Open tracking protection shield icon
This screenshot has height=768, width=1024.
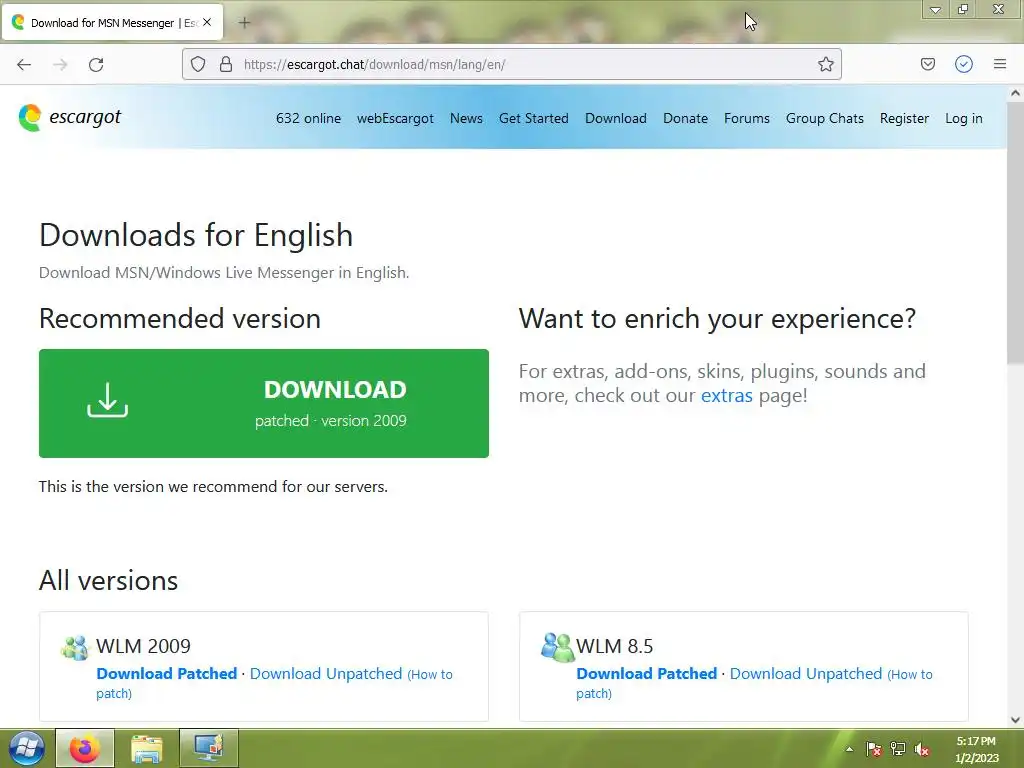click(x=198, y=64)
